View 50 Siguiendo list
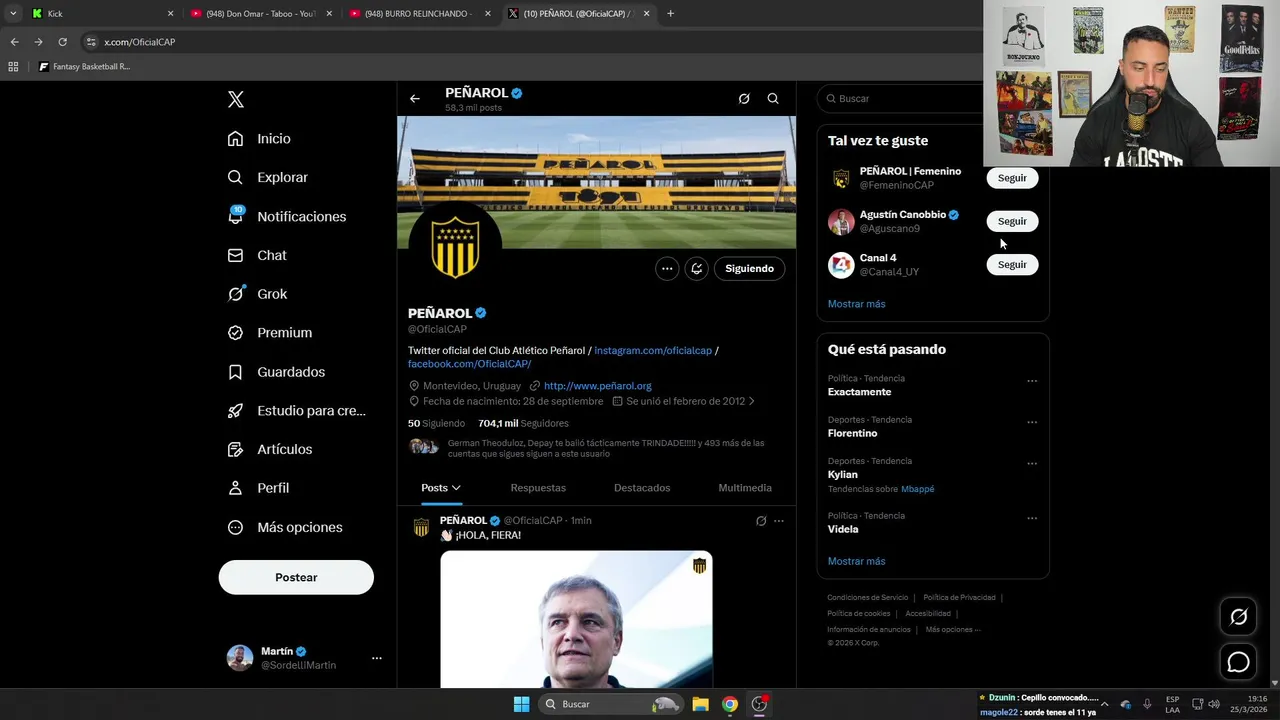1280x720 pixels. 436,423
